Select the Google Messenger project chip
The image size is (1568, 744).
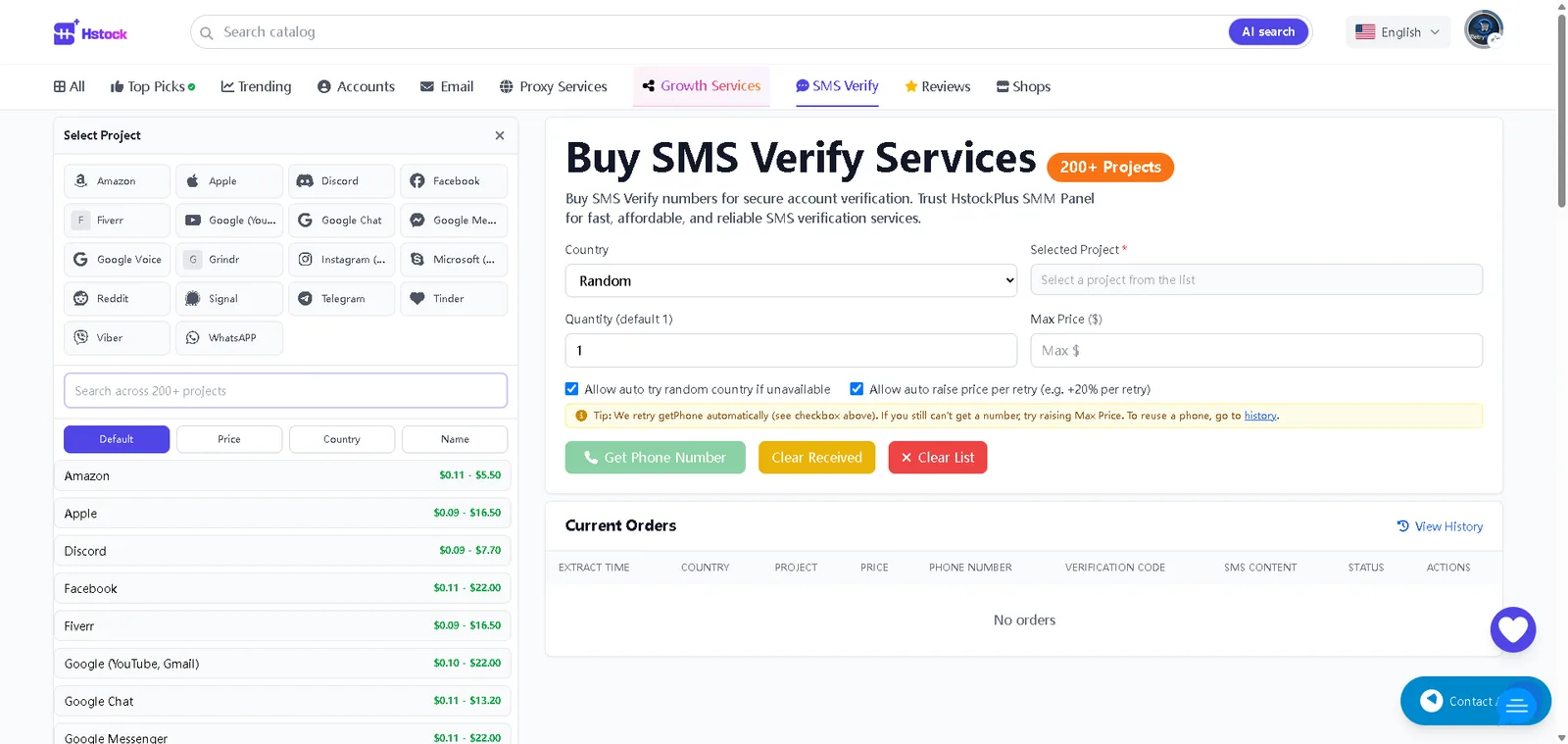click(454, 221)
